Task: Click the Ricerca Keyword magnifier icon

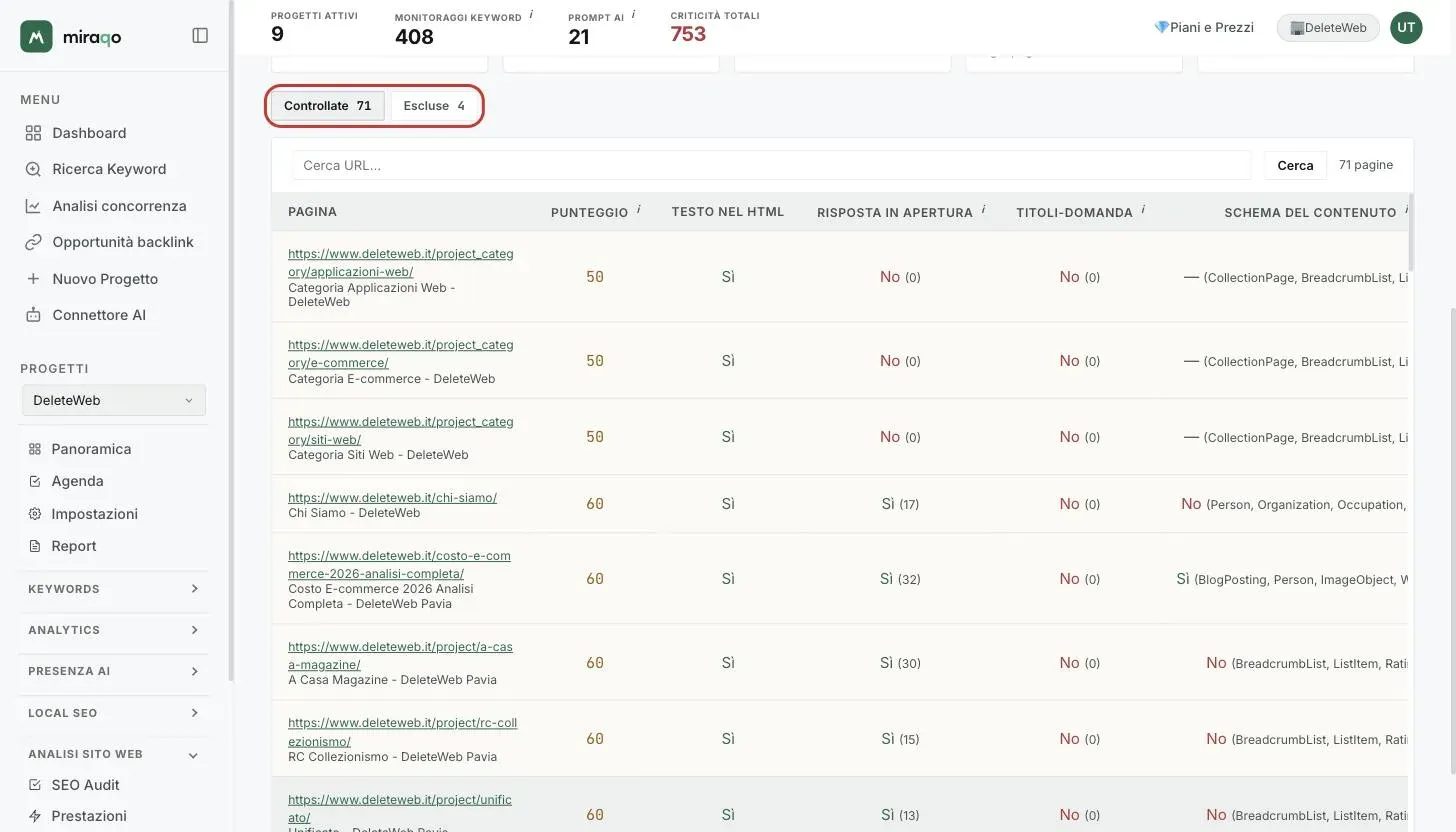Action: coord(33,169)
